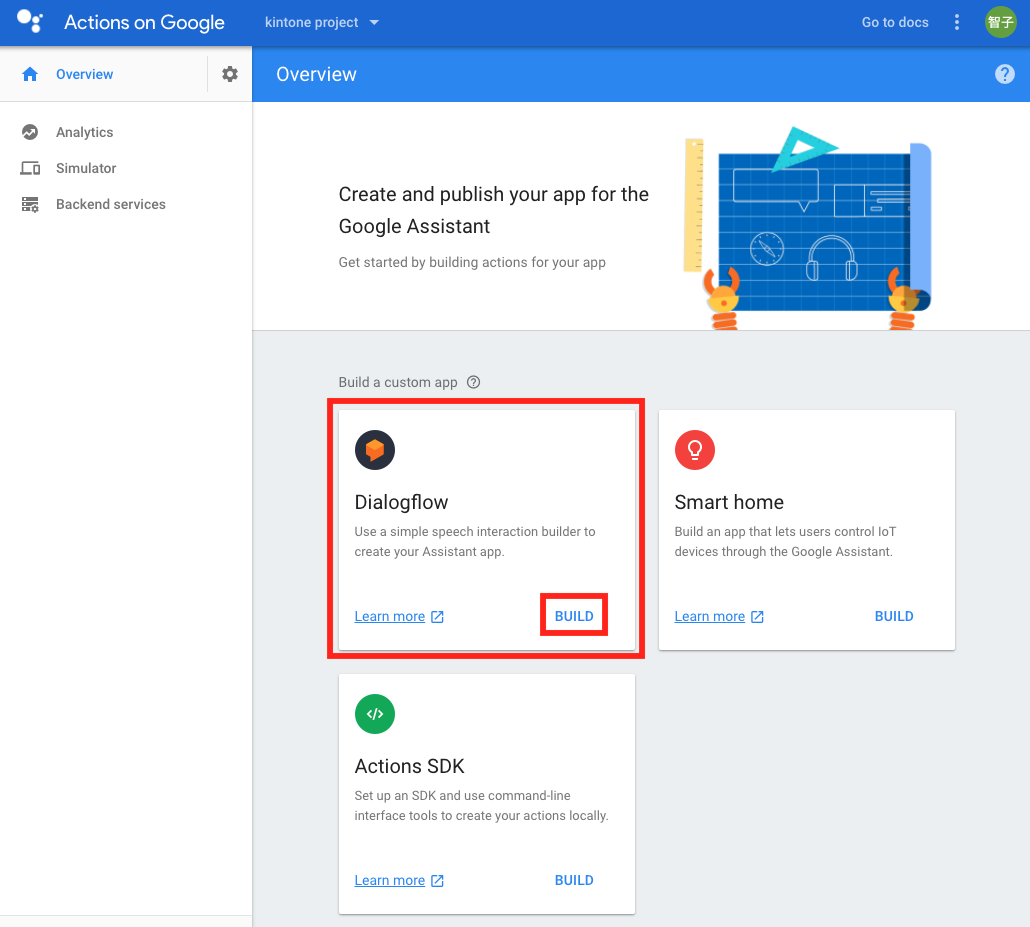Open the Go to docs link
Image resolution: width=1030 pixels, height=927 pixels.
tap(895, 22)
